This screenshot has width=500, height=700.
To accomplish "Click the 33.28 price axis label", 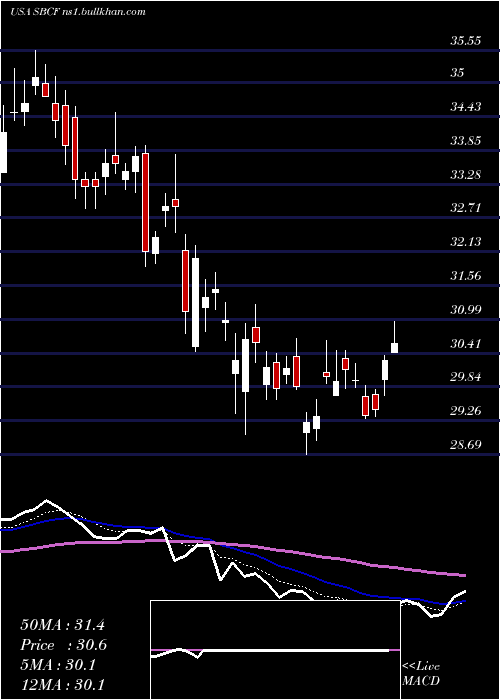I will click(465, 174).
